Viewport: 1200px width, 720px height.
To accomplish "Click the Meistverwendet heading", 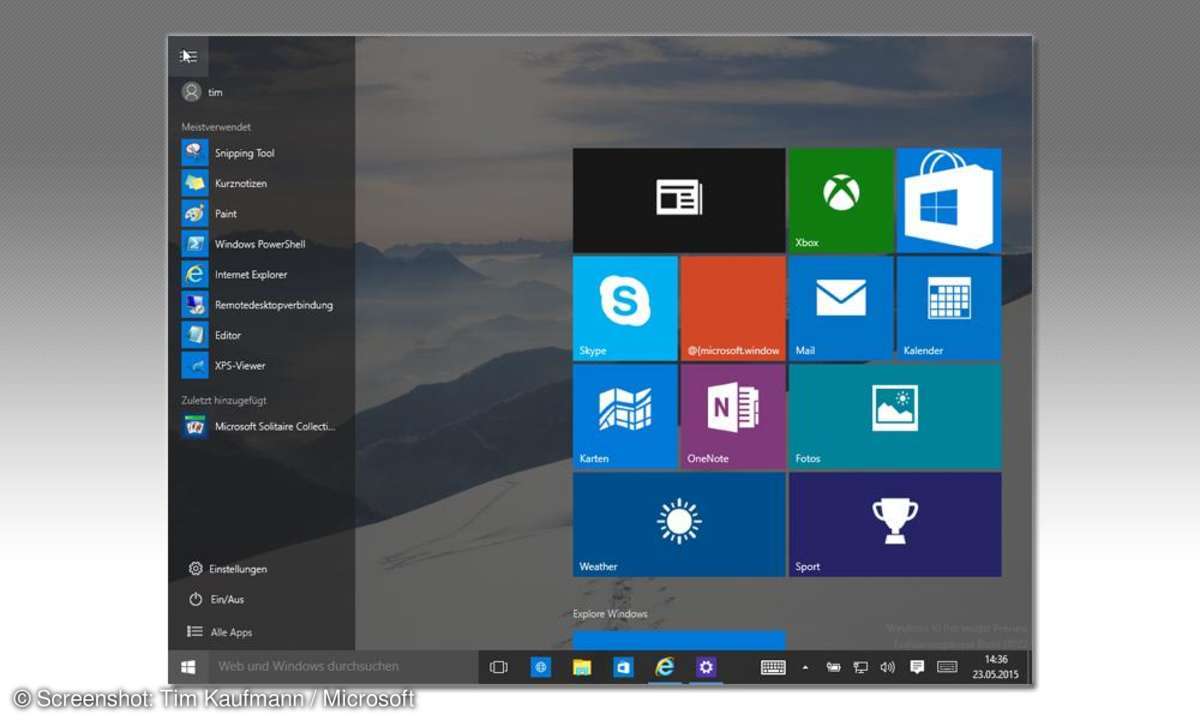I will pos(216,127).
